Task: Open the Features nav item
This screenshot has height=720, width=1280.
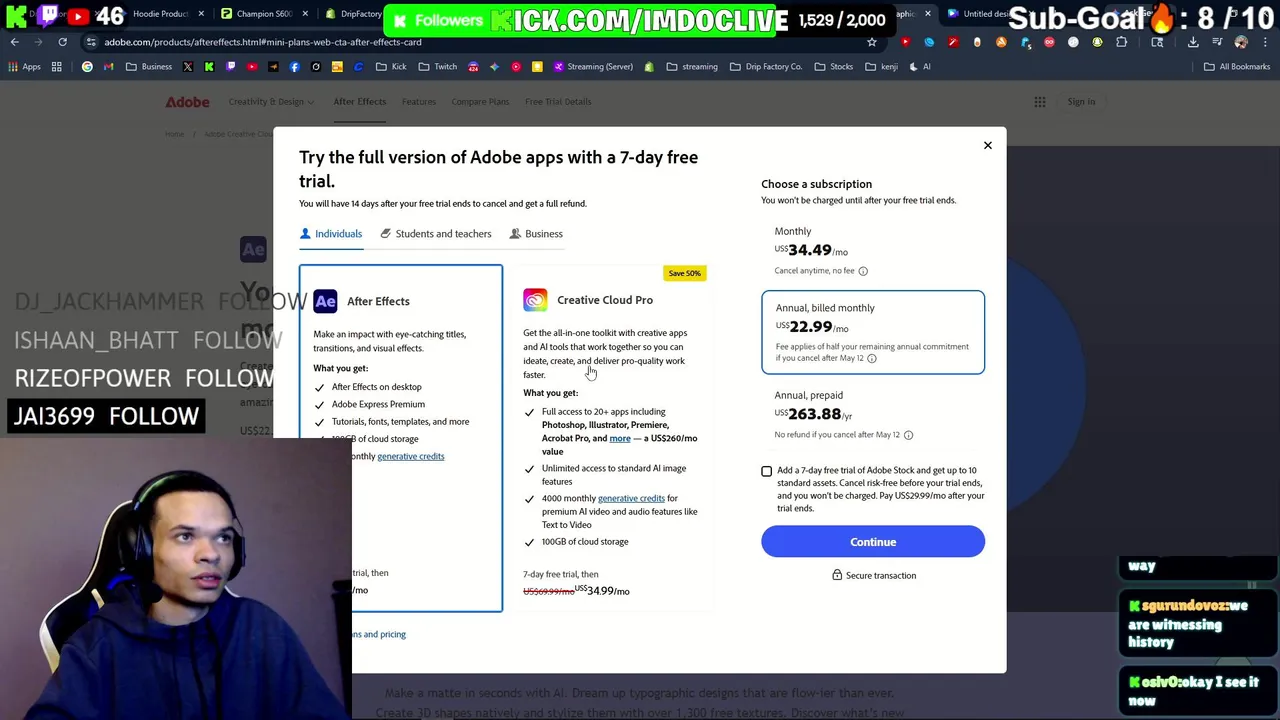Action: 419,102
